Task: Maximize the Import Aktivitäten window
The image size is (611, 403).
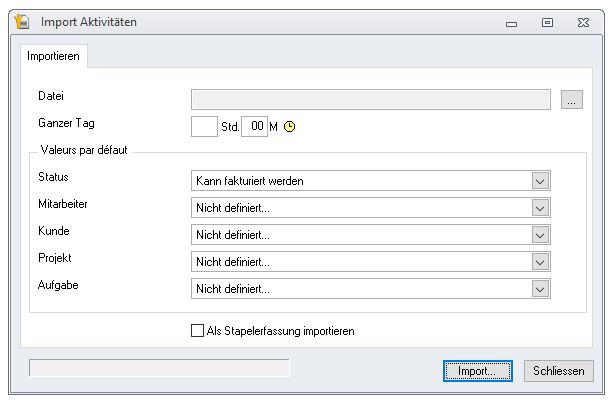Action: [x=547, y=23]
